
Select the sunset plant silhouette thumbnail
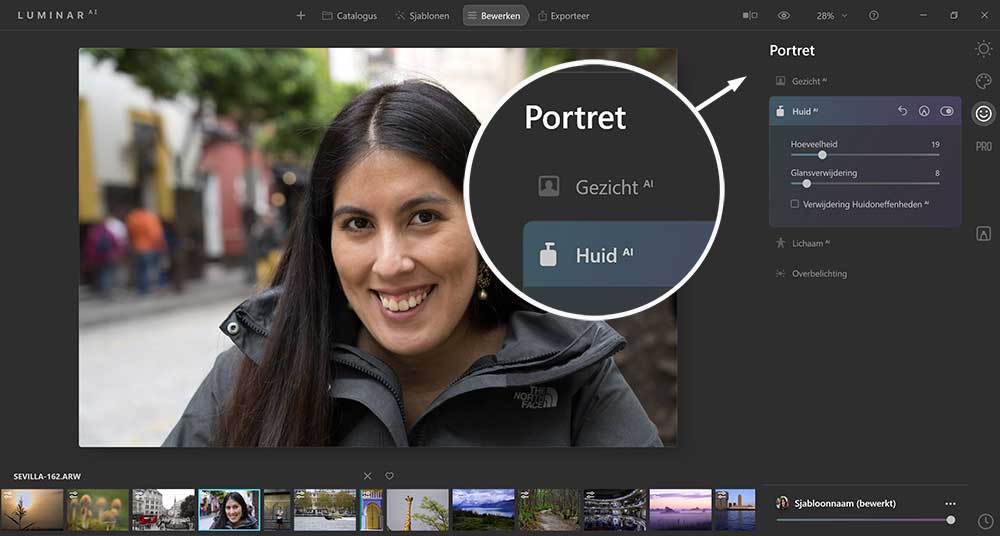coord(33,510)
